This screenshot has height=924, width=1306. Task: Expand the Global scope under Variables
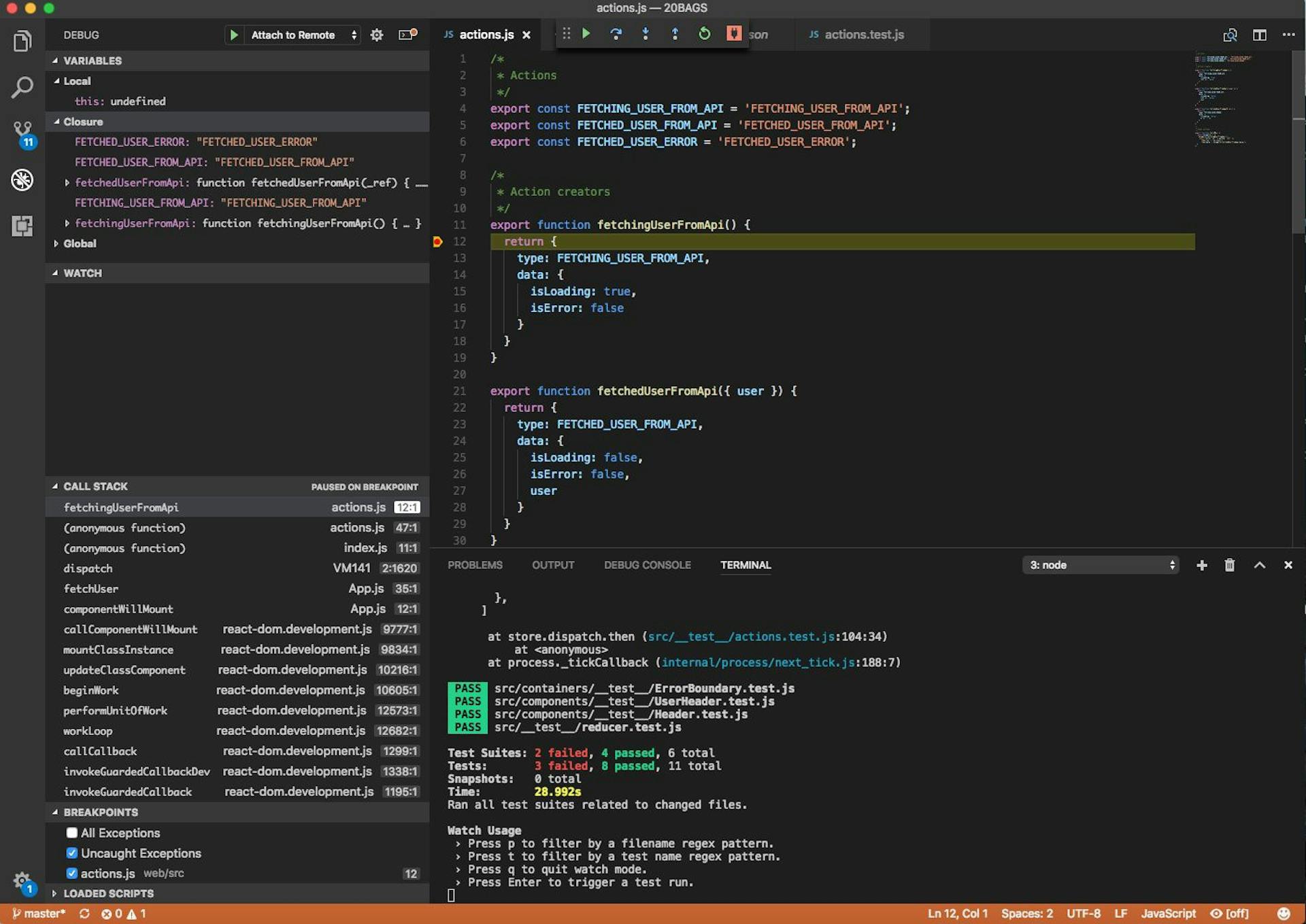click(x=57, y=243)
